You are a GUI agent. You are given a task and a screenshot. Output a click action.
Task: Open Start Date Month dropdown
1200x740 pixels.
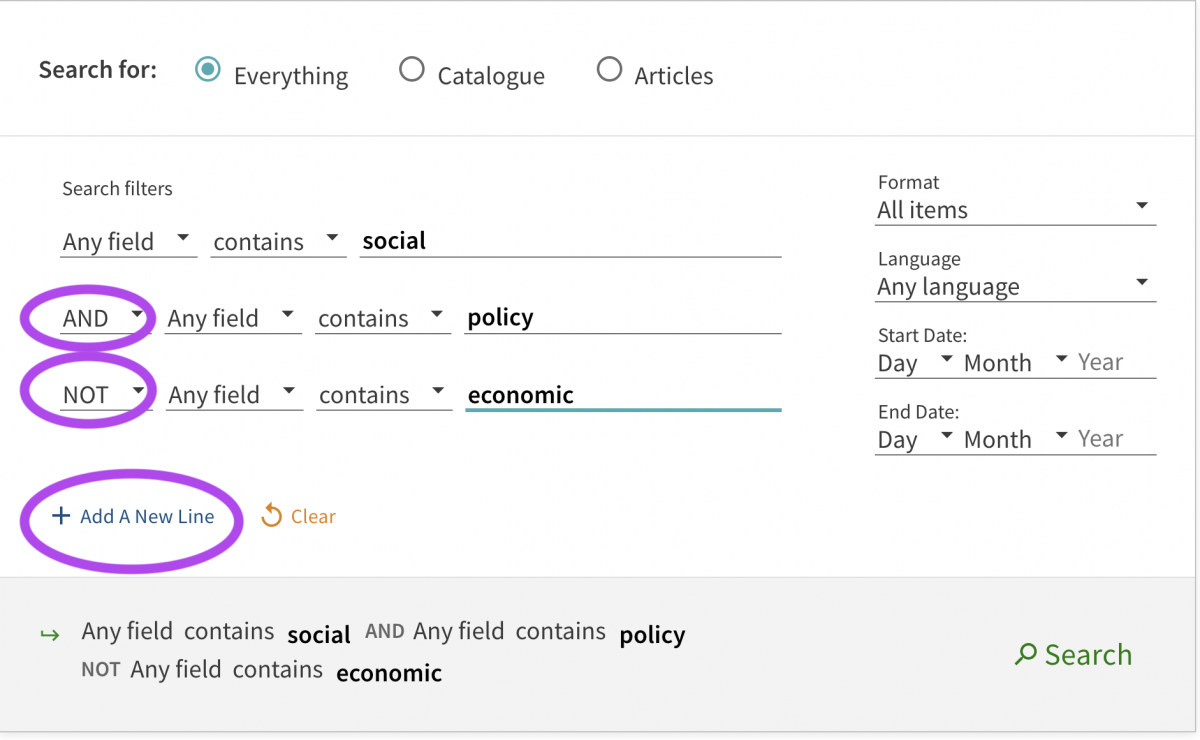[1016, 363]
